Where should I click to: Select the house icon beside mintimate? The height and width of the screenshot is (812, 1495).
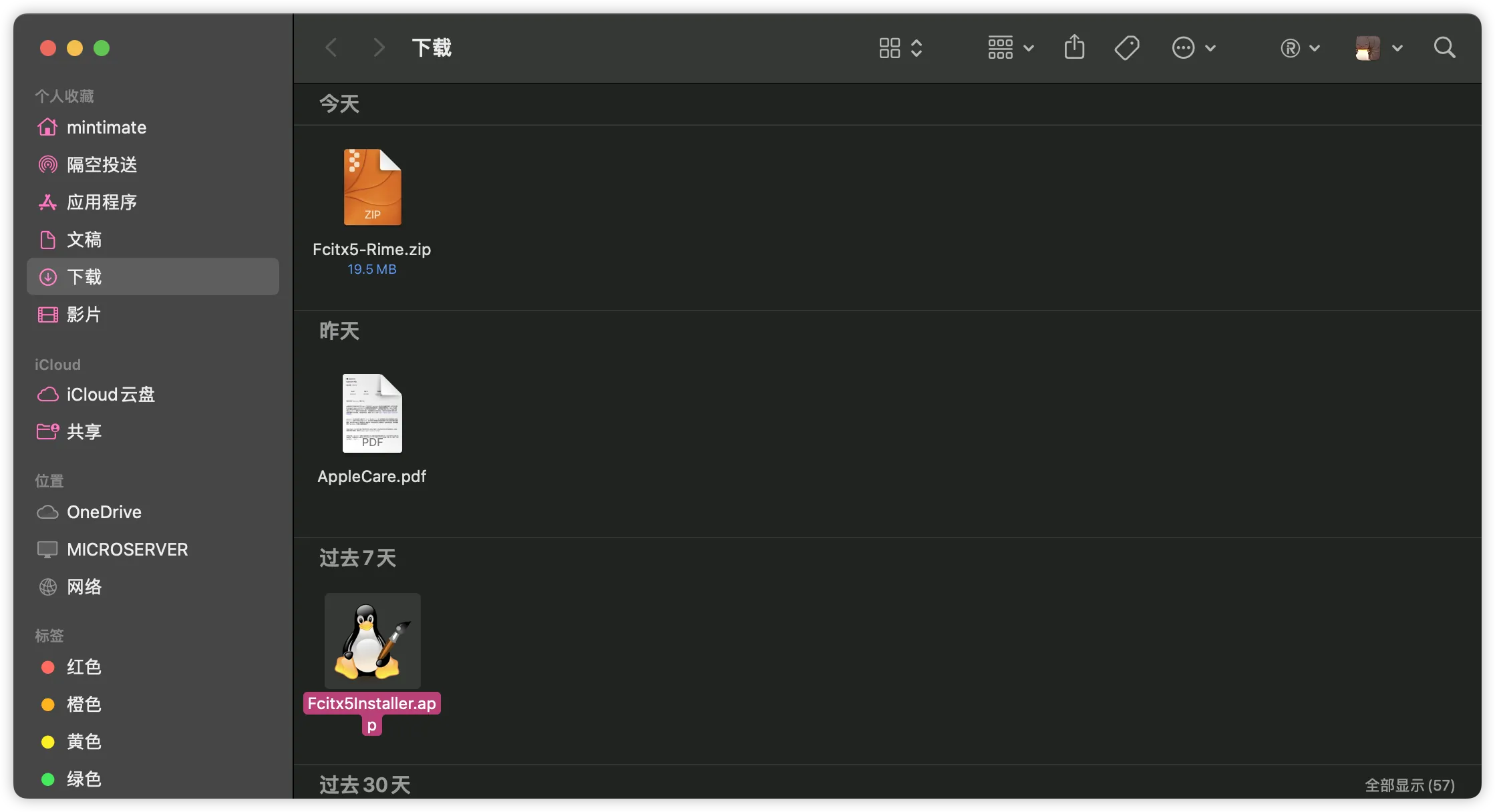(x=47, y=127)
